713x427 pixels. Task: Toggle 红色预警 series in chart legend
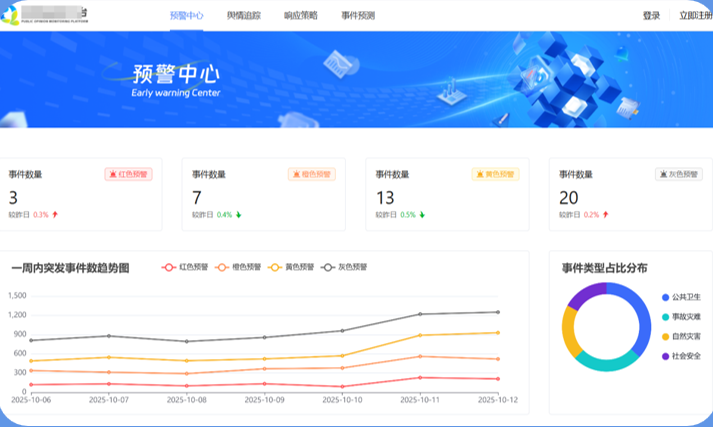pos(185,267)
